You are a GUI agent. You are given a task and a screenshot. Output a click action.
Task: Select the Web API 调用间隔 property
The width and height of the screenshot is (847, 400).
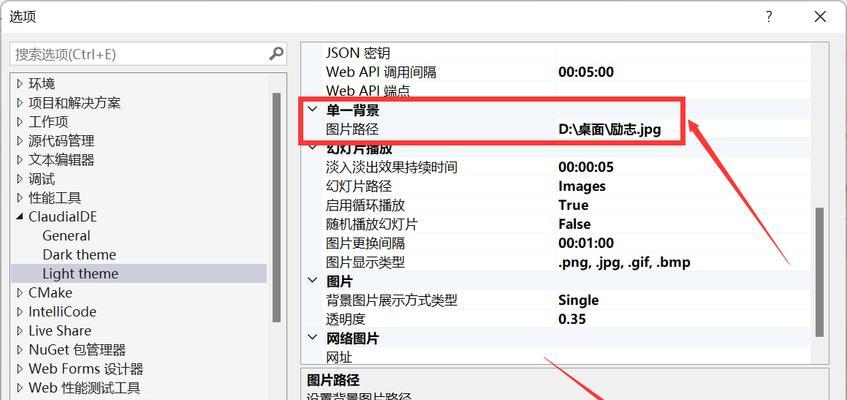pyautogui.click(x=381, y=72)
